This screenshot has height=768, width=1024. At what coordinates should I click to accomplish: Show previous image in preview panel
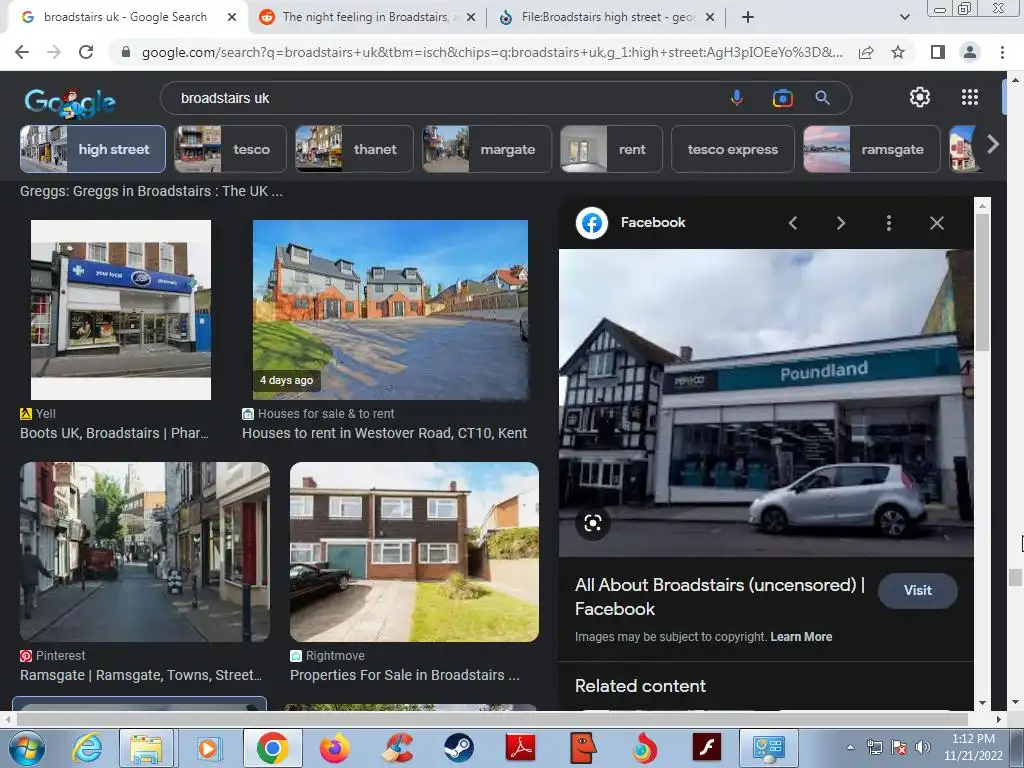pyautogui.click(x=793, y=223)
